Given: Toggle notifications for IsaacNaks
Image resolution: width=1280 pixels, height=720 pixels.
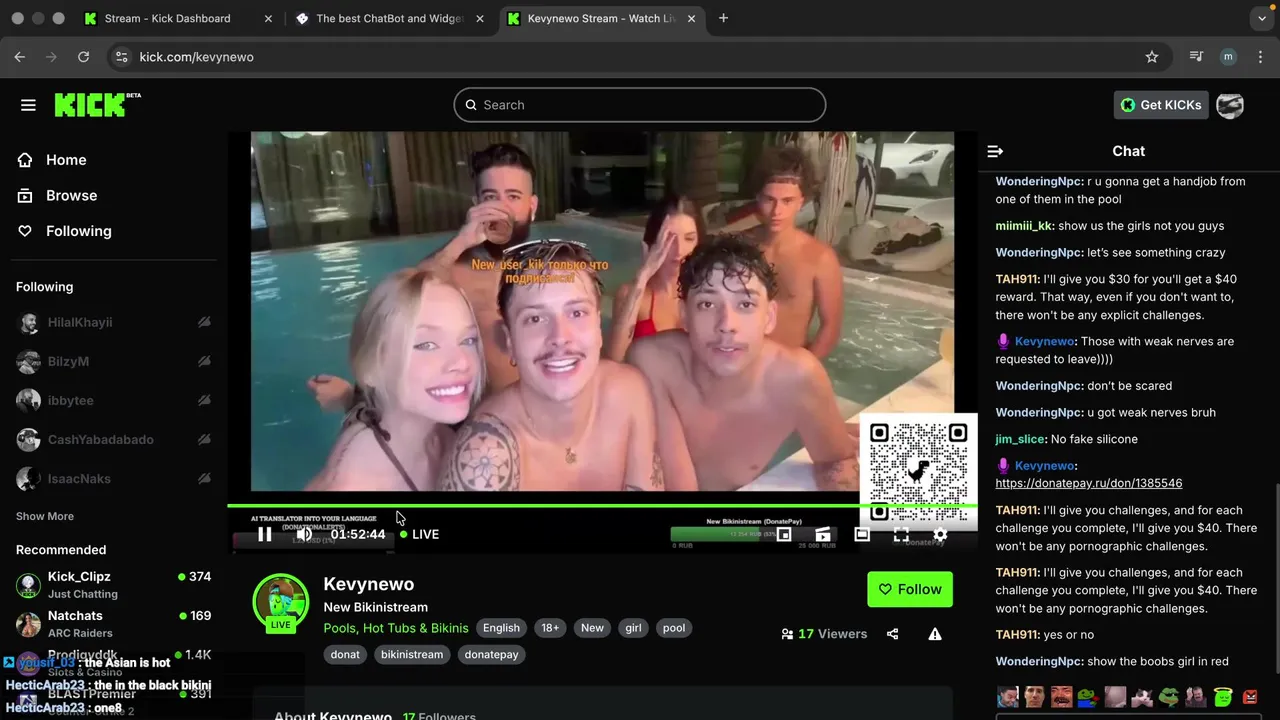Looking at the screenshot, I should (x=204, y=478).
